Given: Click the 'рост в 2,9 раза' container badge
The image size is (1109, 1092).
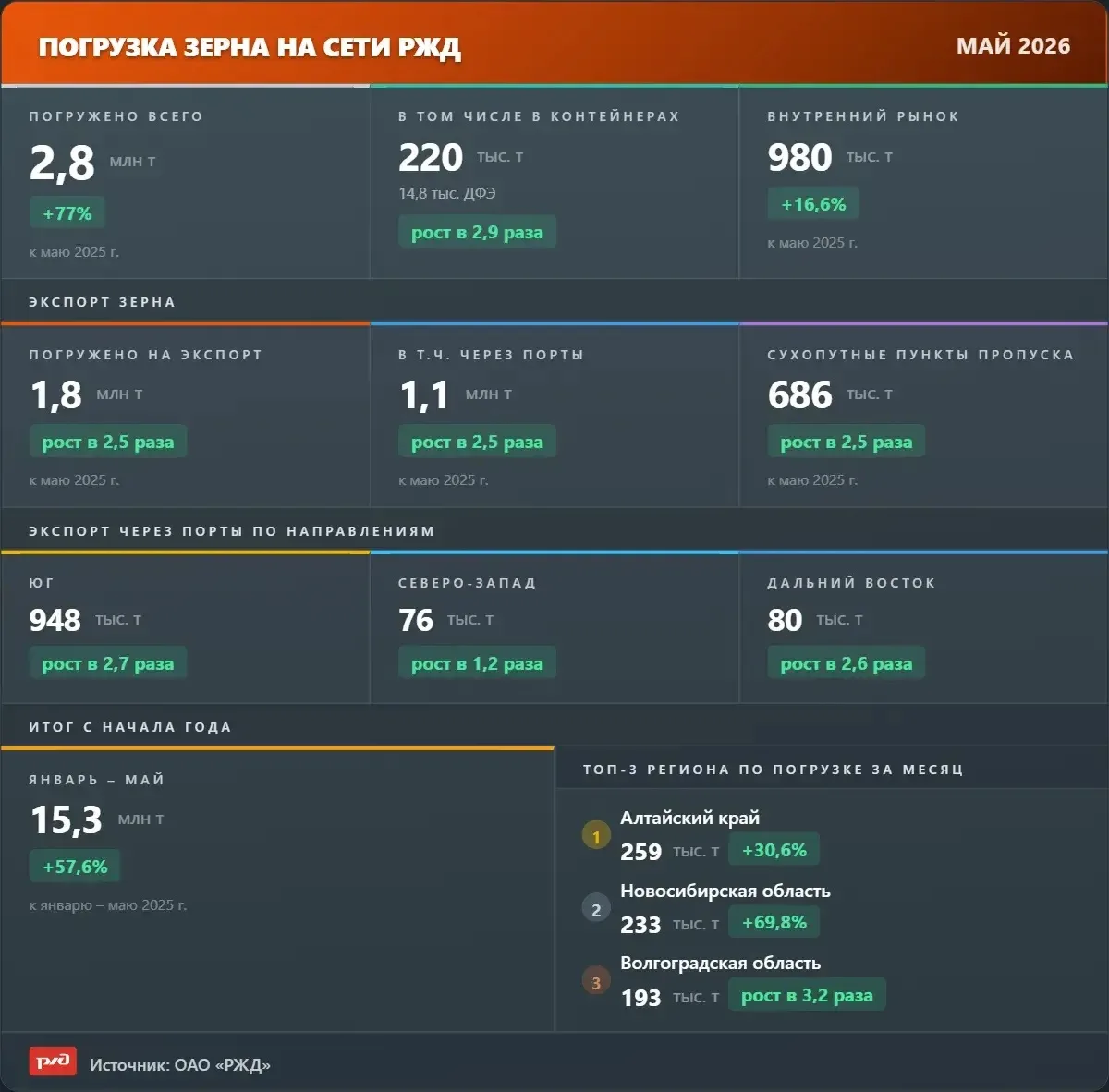Looking at the screenshot, I should pyautogui.click(x=477, y=232).
